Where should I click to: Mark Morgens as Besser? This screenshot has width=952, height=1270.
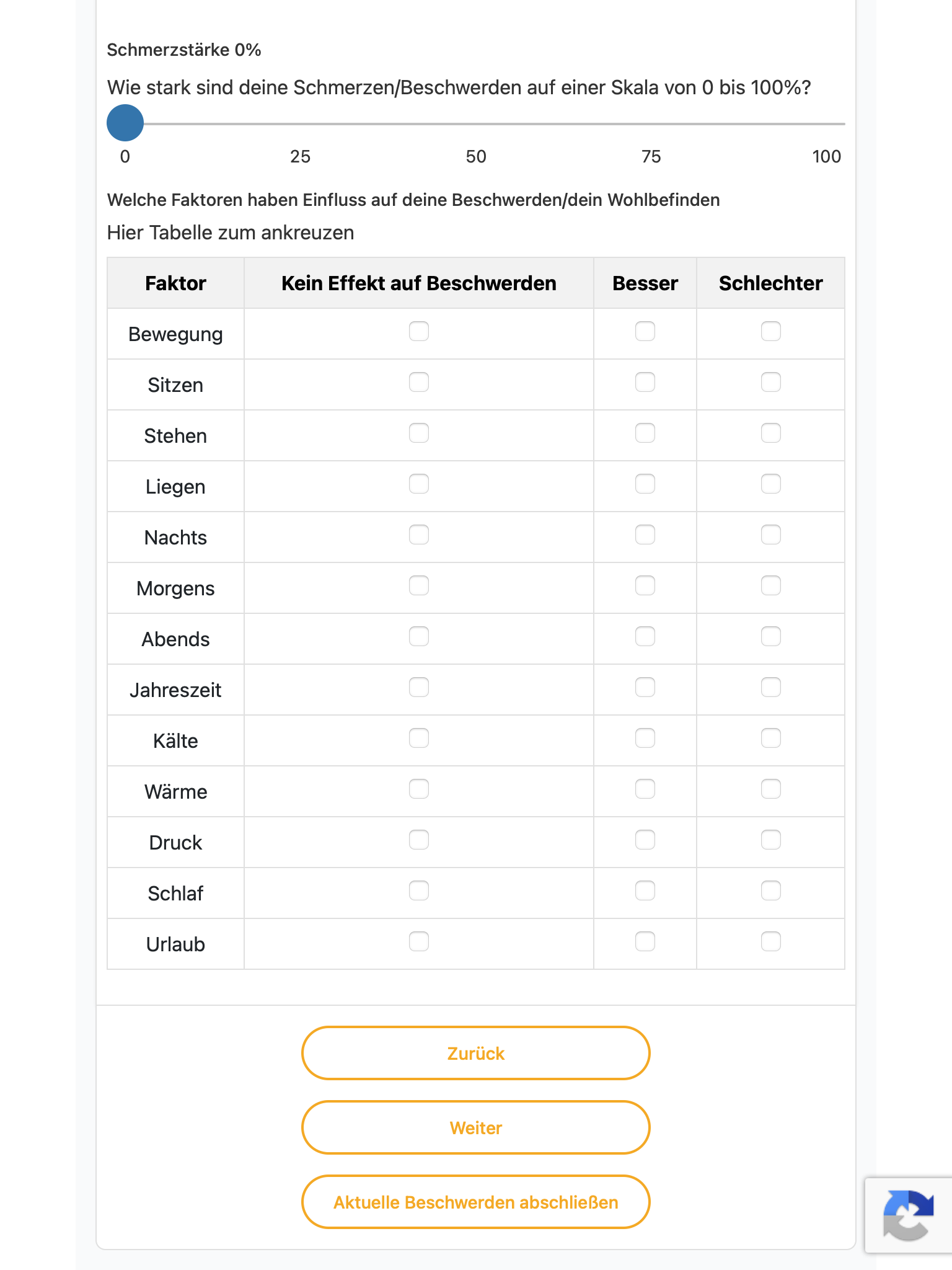(645, 585)
